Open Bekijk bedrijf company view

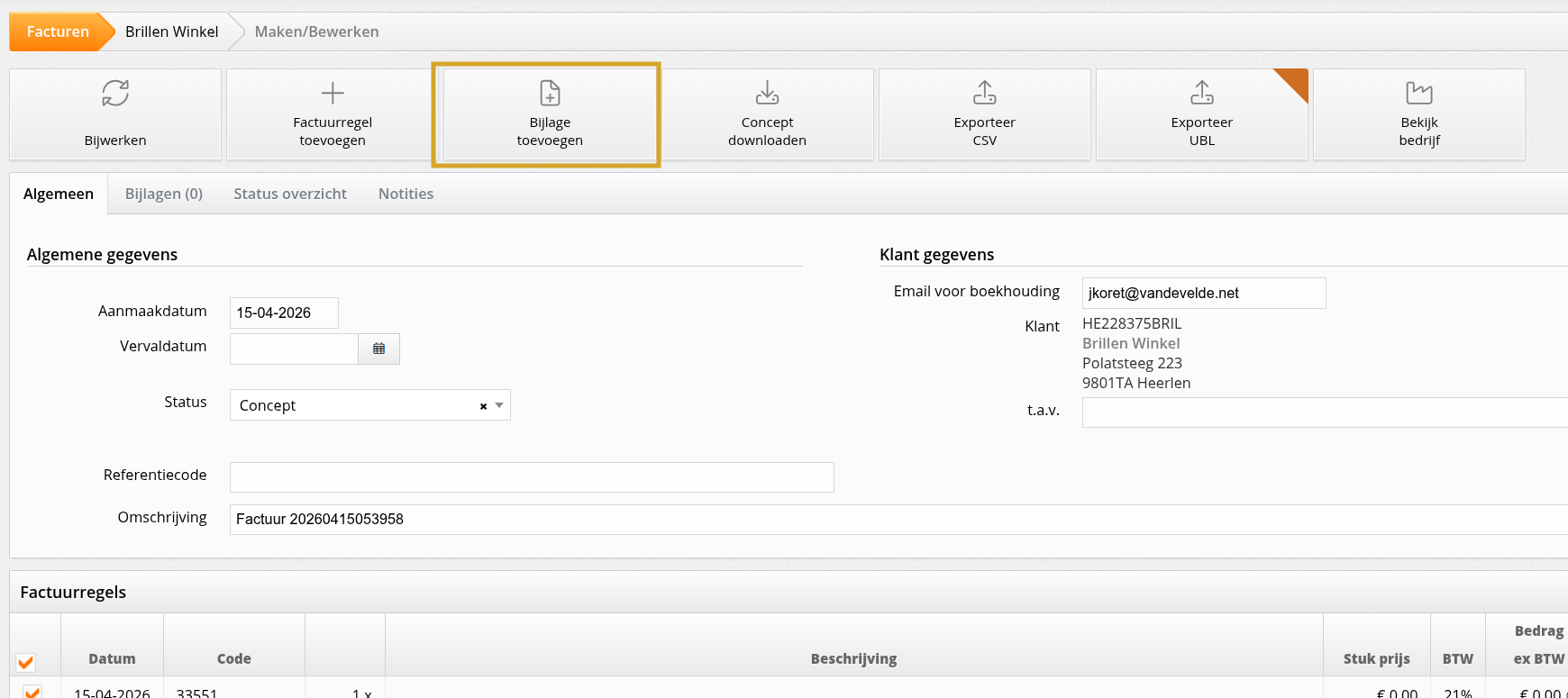(1418, 114)
